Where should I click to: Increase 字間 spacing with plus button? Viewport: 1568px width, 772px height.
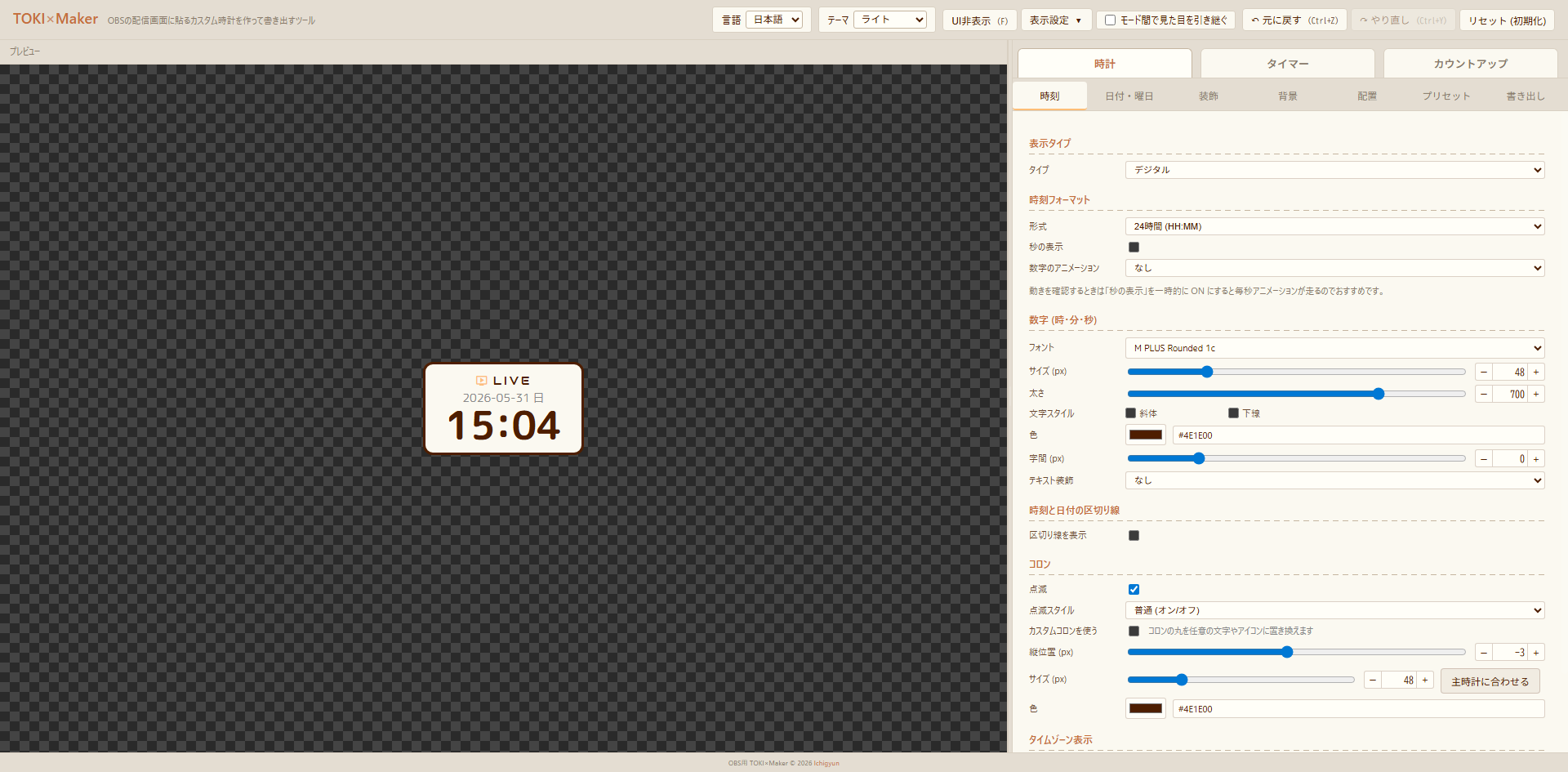tap(1536, 459)
